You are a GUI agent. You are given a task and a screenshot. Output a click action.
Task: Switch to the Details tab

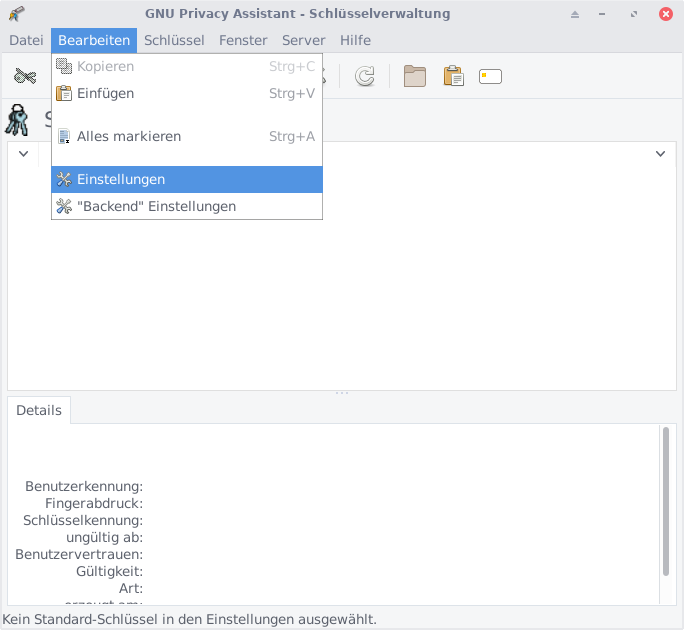(39, 410)
